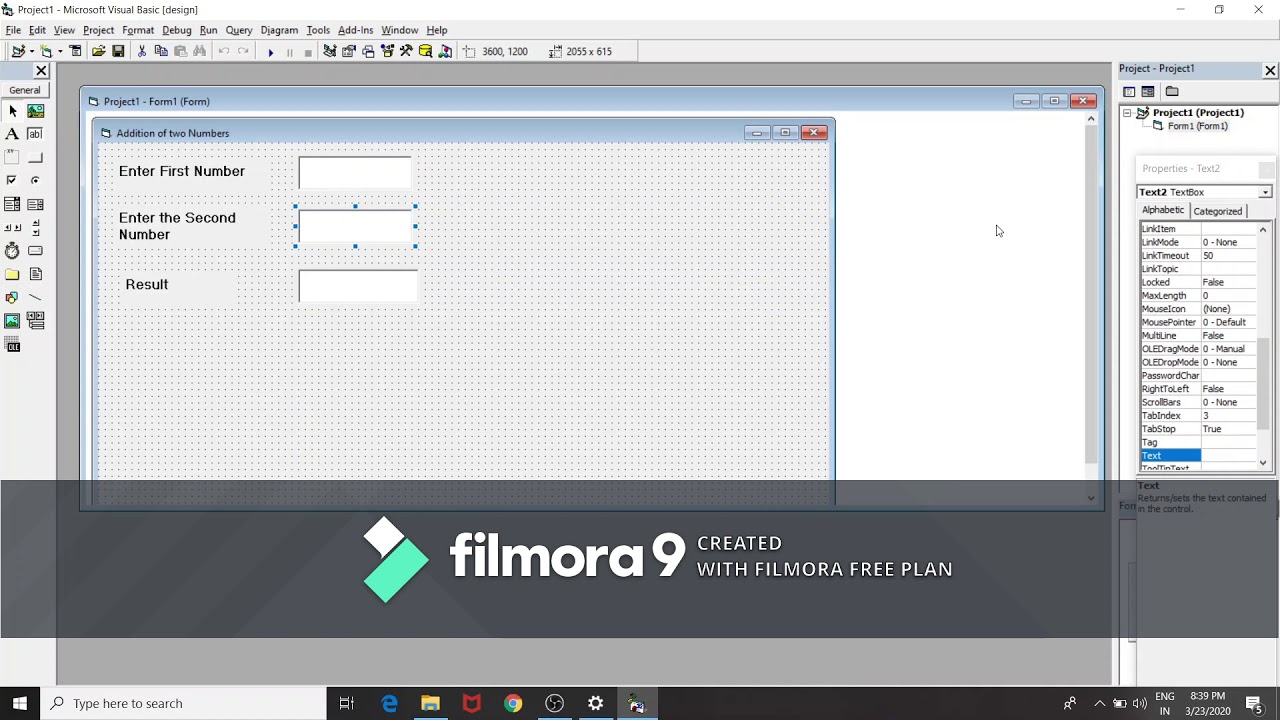Select the OptionButton tool in the toolbox

coord(35,180)
